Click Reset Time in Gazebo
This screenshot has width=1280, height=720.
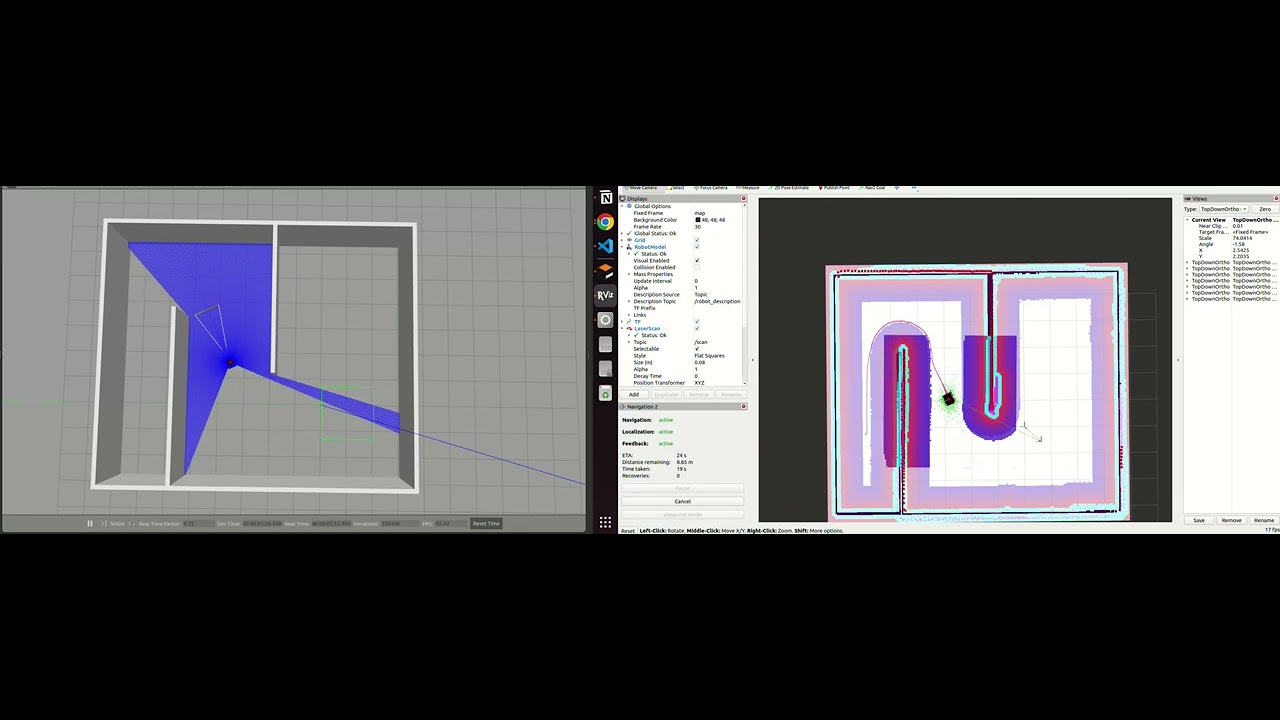coord(486,523)
